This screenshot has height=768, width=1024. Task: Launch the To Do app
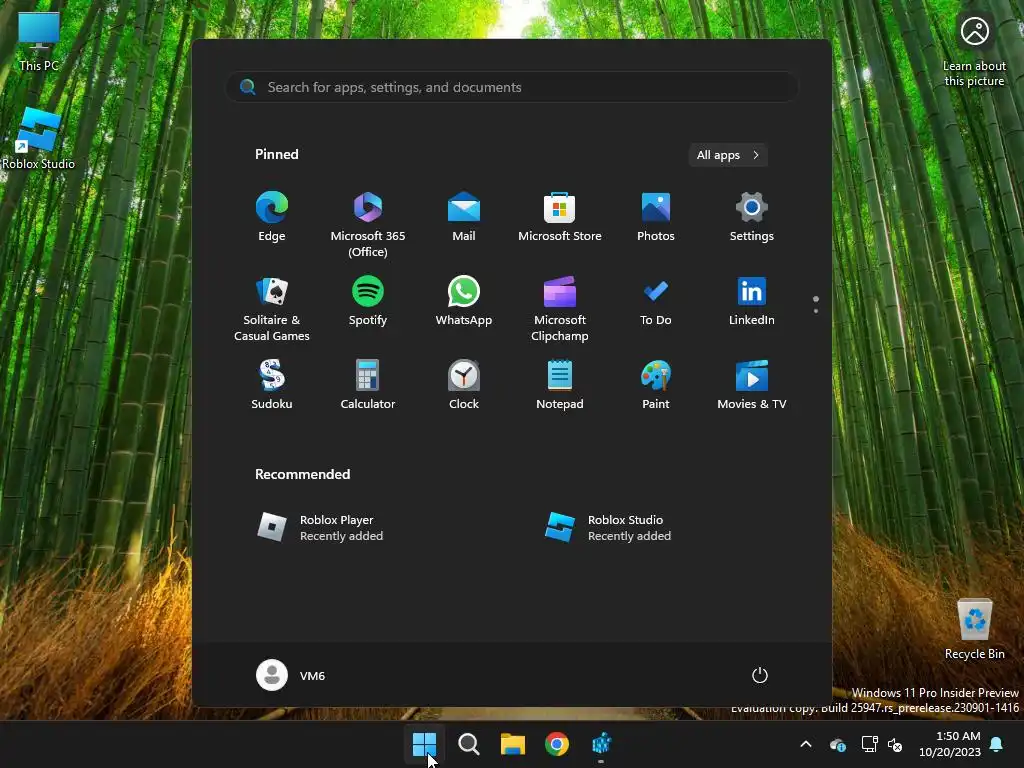(656, 301)
